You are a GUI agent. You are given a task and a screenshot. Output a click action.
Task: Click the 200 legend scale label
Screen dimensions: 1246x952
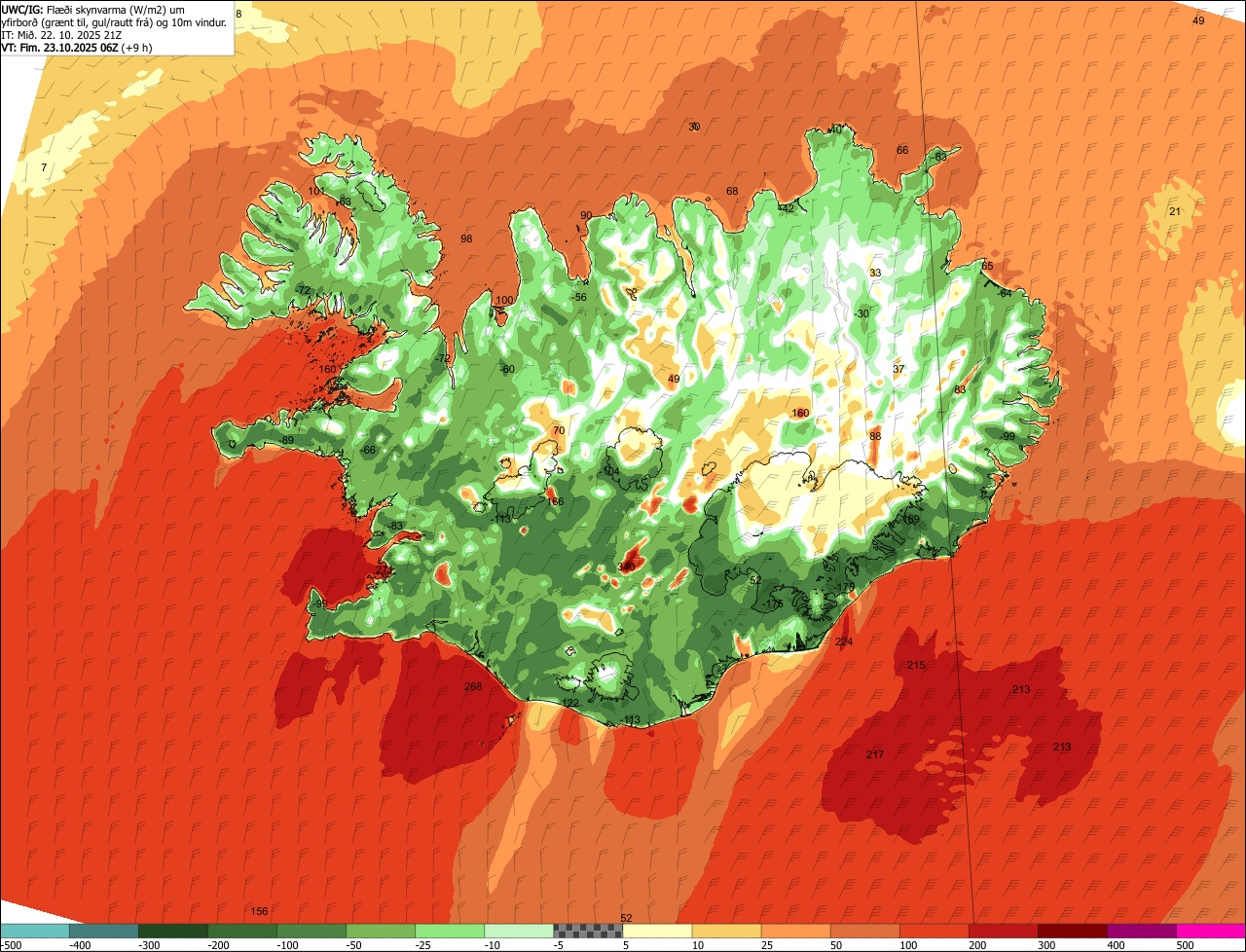tap(977, 945)
